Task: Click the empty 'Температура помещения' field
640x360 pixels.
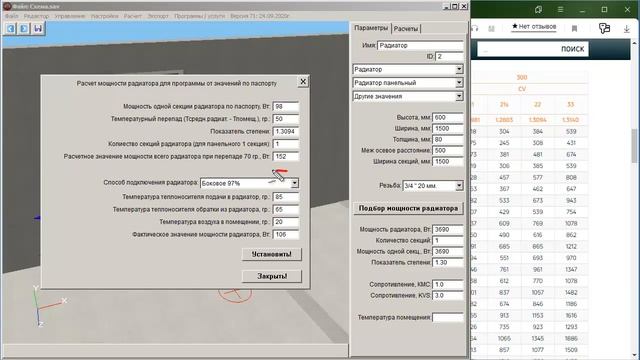Action: [x=448, y=318]
